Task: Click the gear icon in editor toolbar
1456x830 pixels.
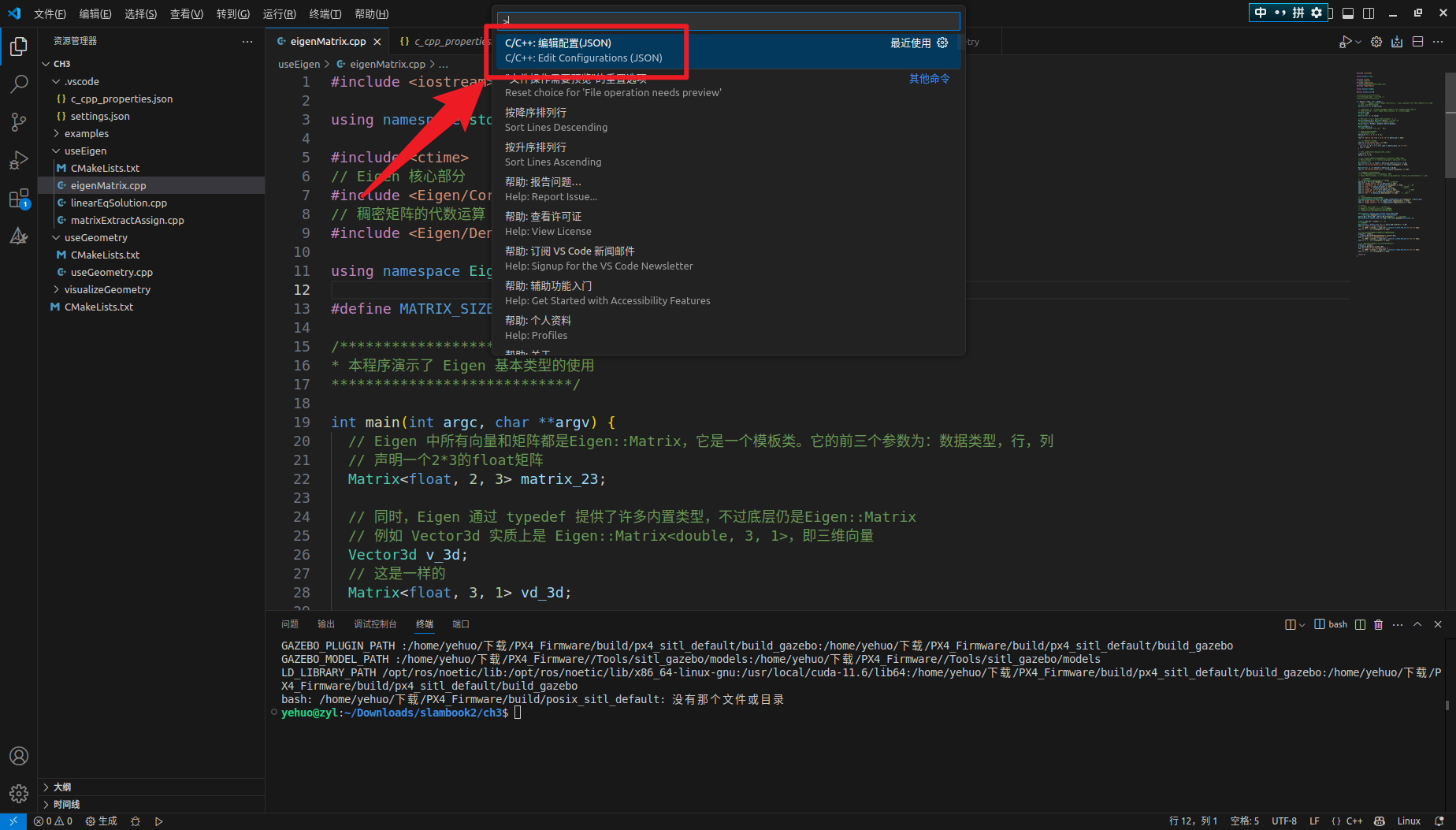Action: 1376,42
